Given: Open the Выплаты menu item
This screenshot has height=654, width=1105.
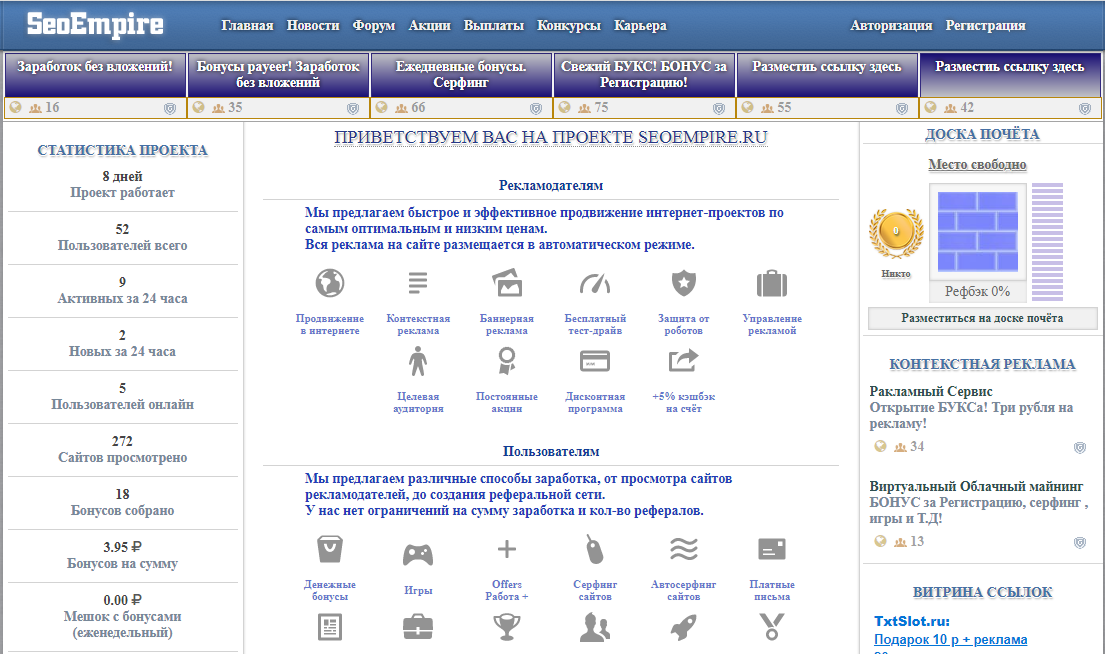Looking at the screenshot, I should click(x=494, y=26).
